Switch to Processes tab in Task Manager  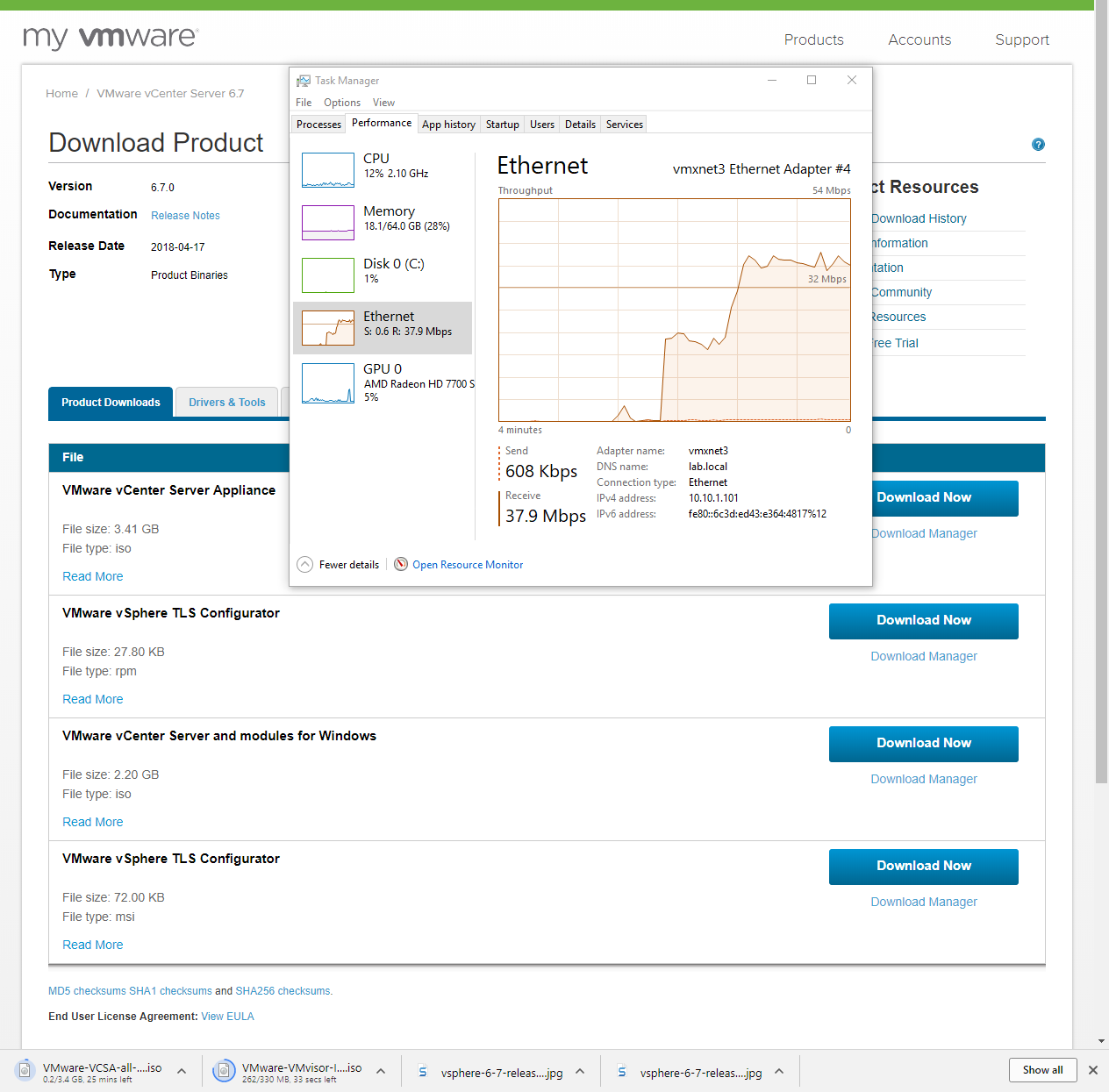coord(318,125)
